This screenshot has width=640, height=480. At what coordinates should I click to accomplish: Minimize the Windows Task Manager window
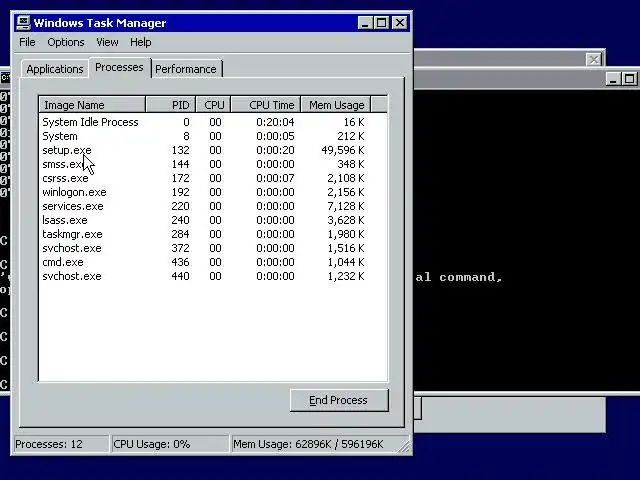(x=365, y=23)
